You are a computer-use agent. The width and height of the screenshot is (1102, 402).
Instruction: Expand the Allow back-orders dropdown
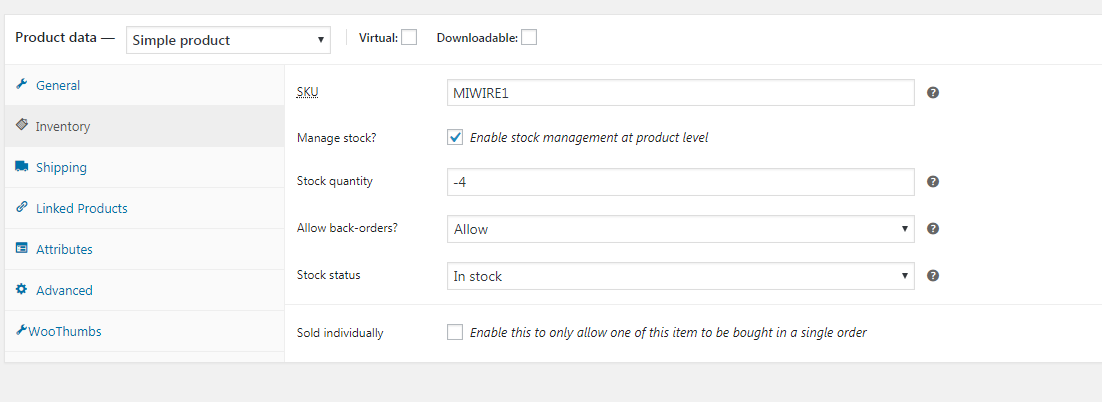click(x=680, y=229)
